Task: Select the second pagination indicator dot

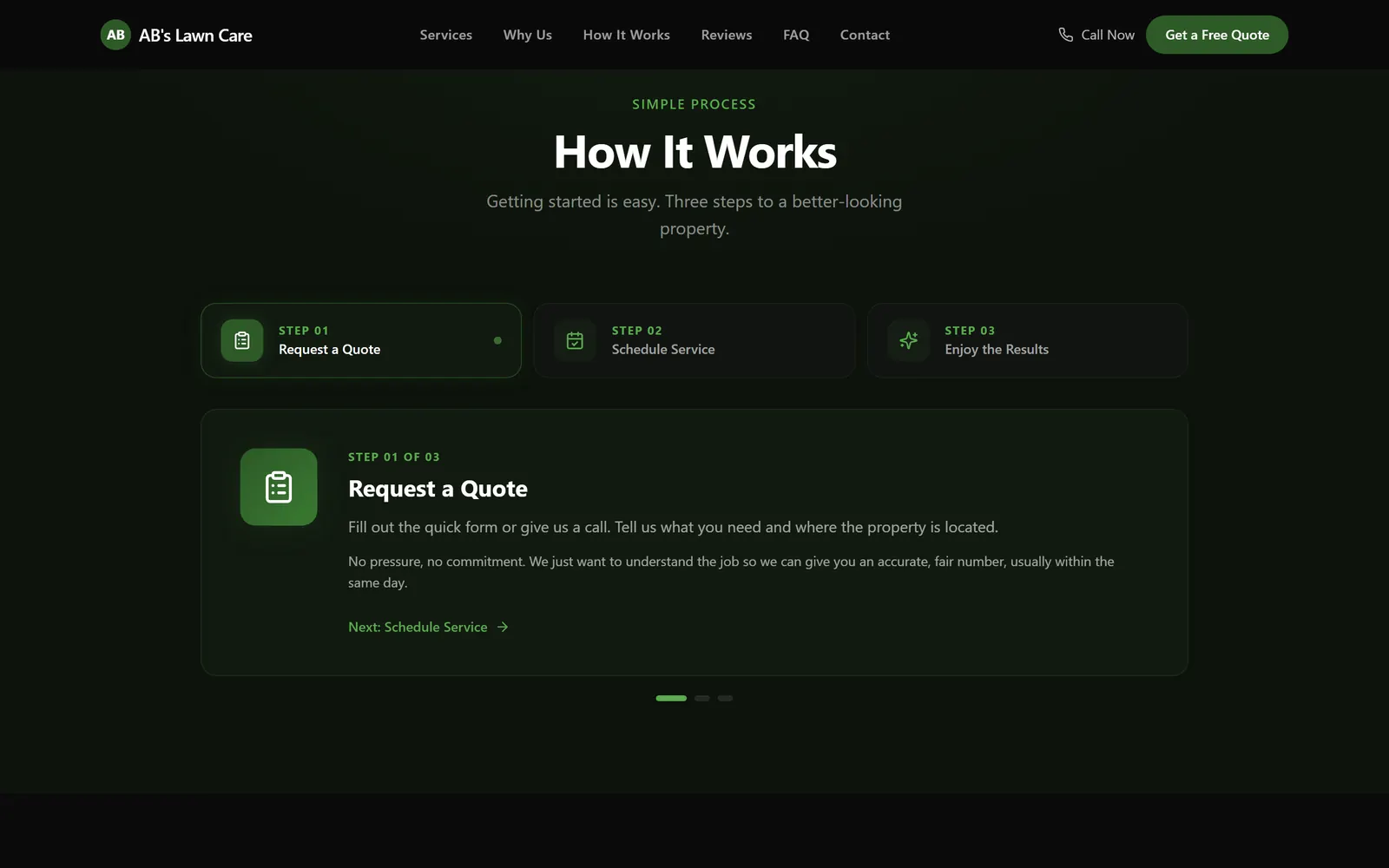Action: [702, 698]
